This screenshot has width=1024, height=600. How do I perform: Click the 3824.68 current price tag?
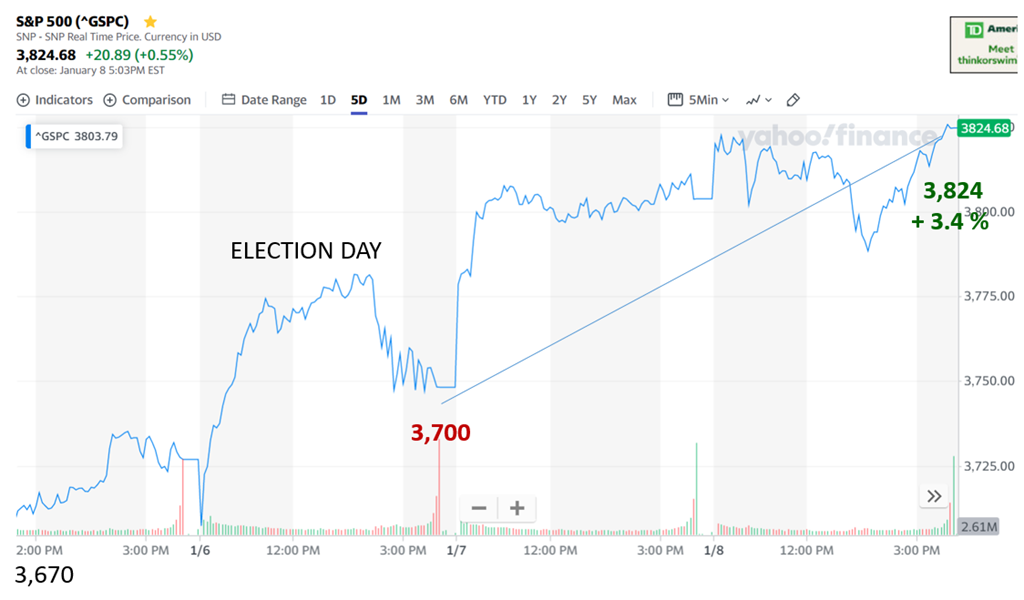coord(983,128)
